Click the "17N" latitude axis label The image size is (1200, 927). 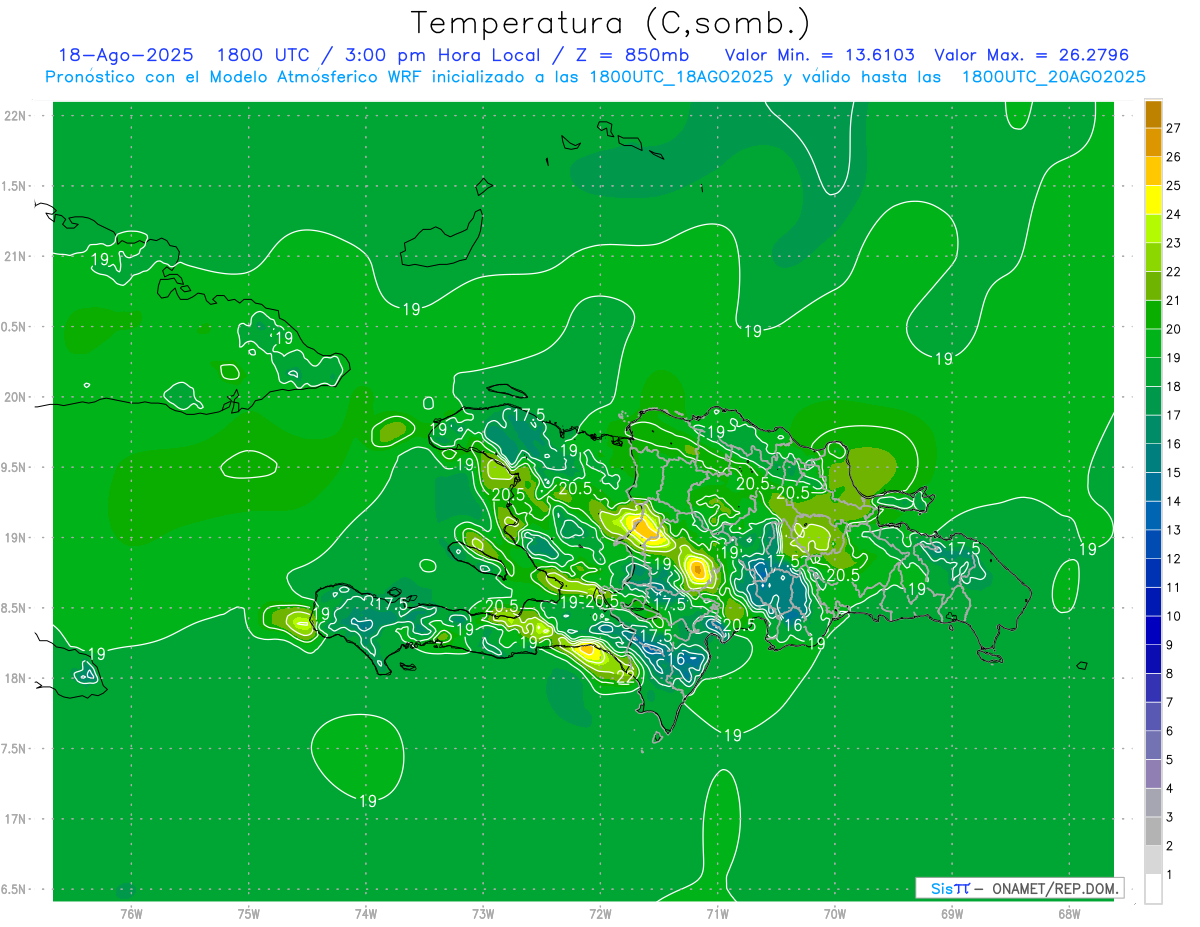click(x=16, y=819)
